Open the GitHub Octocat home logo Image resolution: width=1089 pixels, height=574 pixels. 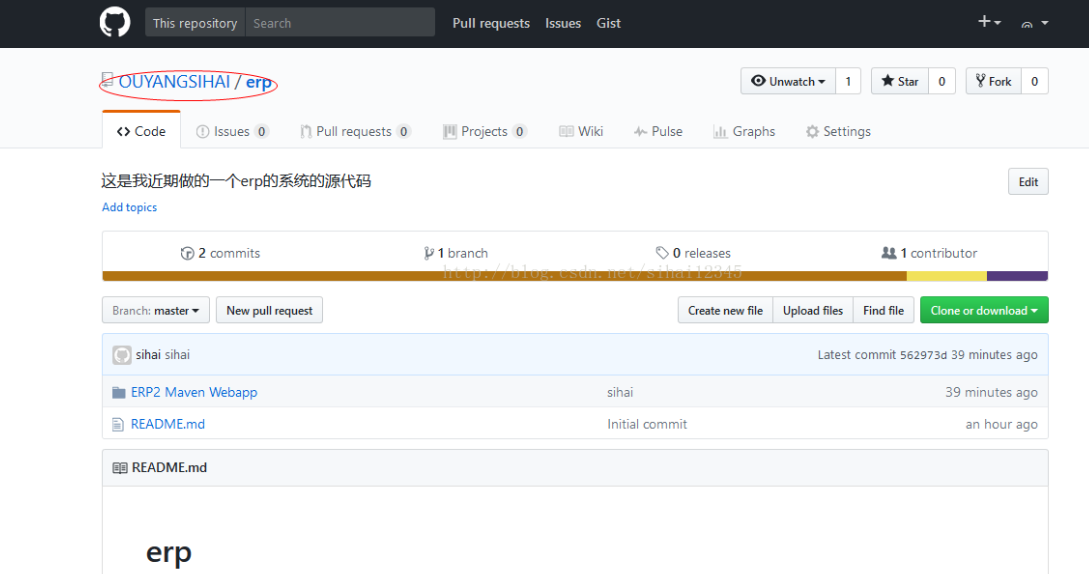pyautogui.click(x=115, y=22)
